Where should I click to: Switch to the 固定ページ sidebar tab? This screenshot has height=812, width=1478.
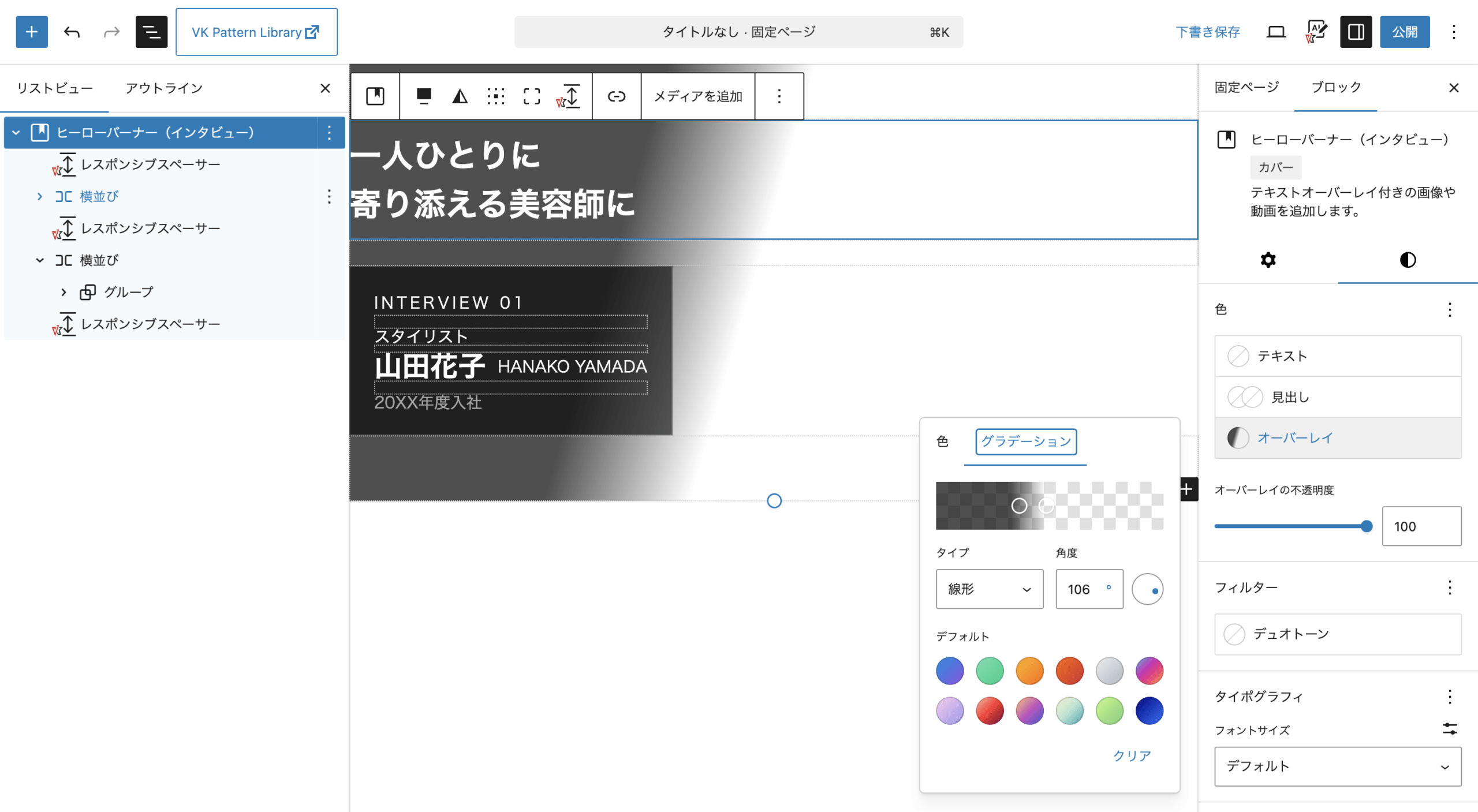pyautogui.click(x=1246, y=87)
